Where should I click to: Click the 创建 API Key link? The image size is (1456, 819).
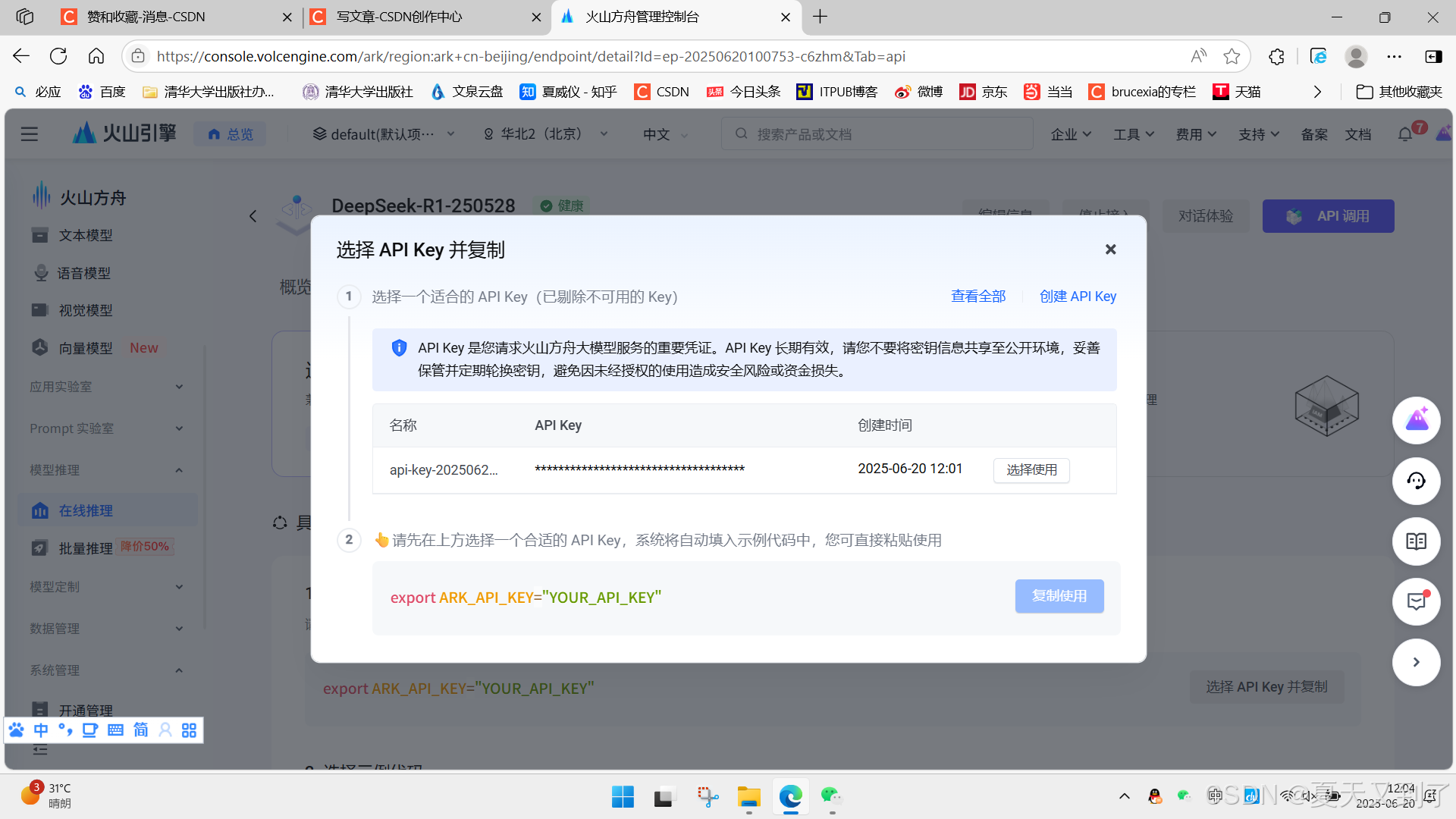(x=1078, y=297)
